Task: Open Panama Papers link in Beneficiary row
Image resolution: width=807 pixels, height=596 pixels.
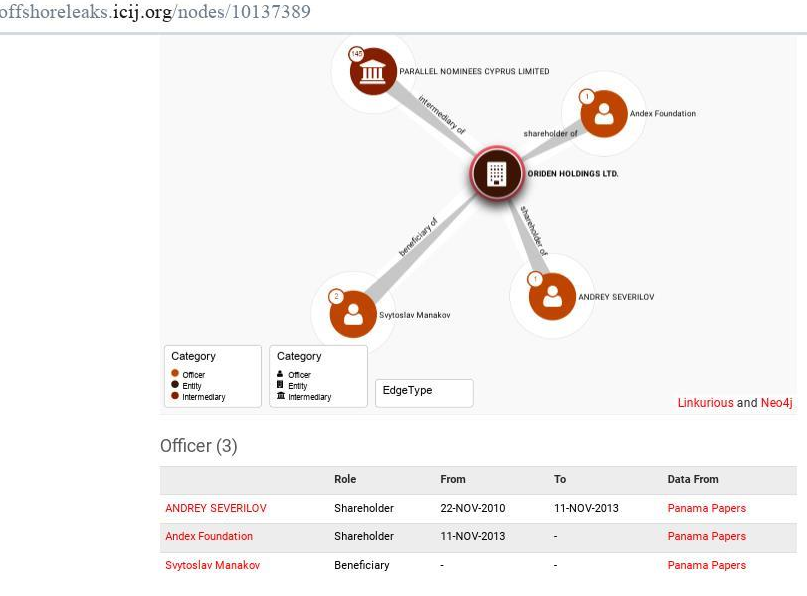Action: click(x=706, y=565)
